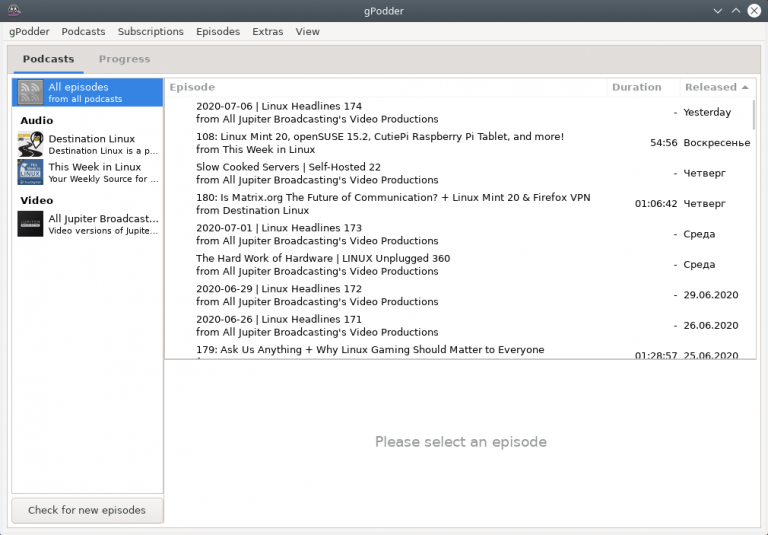Sort by the Released column header
Image resolution: width=768 pixels, height=535 pixels.
coord(718,87)
